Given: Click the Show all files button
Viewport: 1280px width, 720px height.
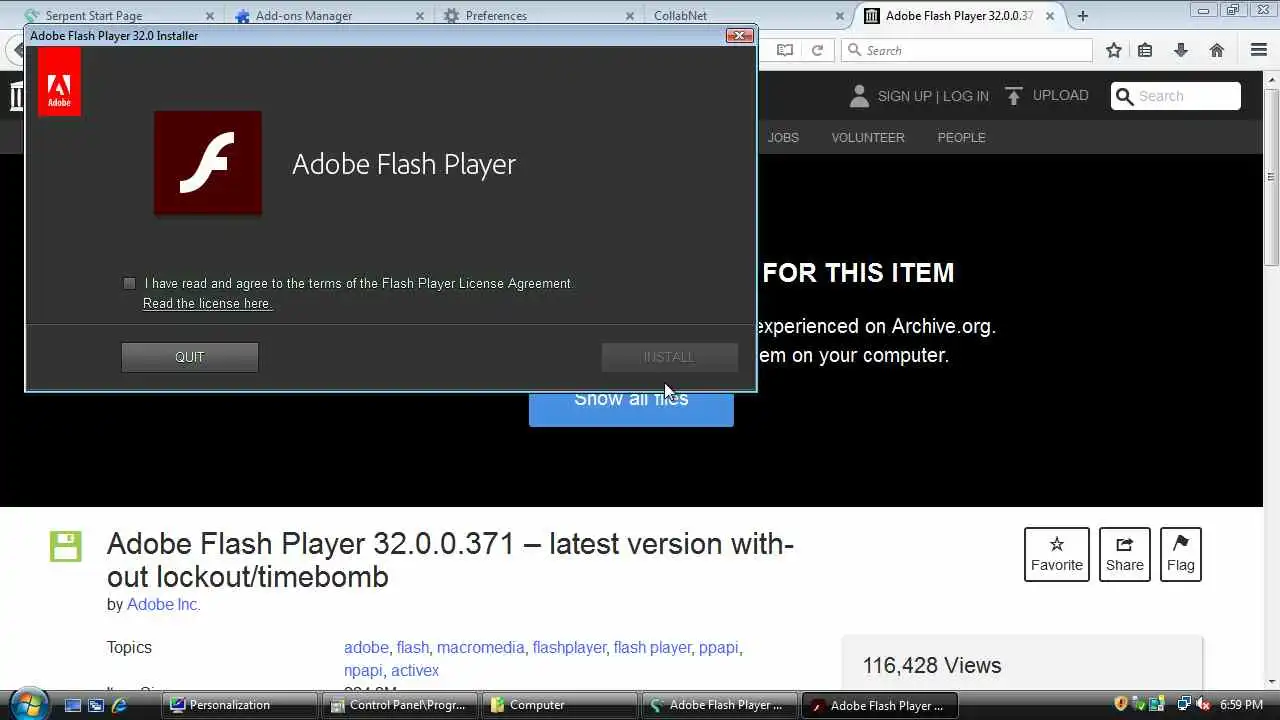Looking at the screenshot, I should (x=631, y=408).
